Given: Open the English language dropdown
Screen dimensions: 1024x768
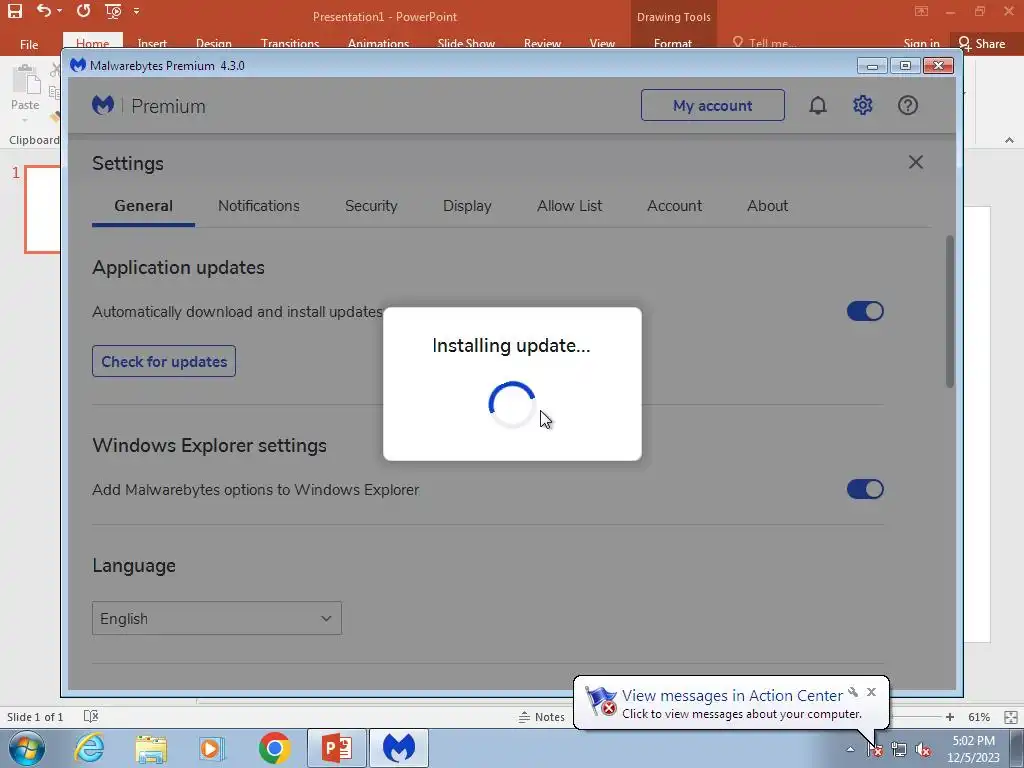Looking at the screenshot, I should (217, 618).
